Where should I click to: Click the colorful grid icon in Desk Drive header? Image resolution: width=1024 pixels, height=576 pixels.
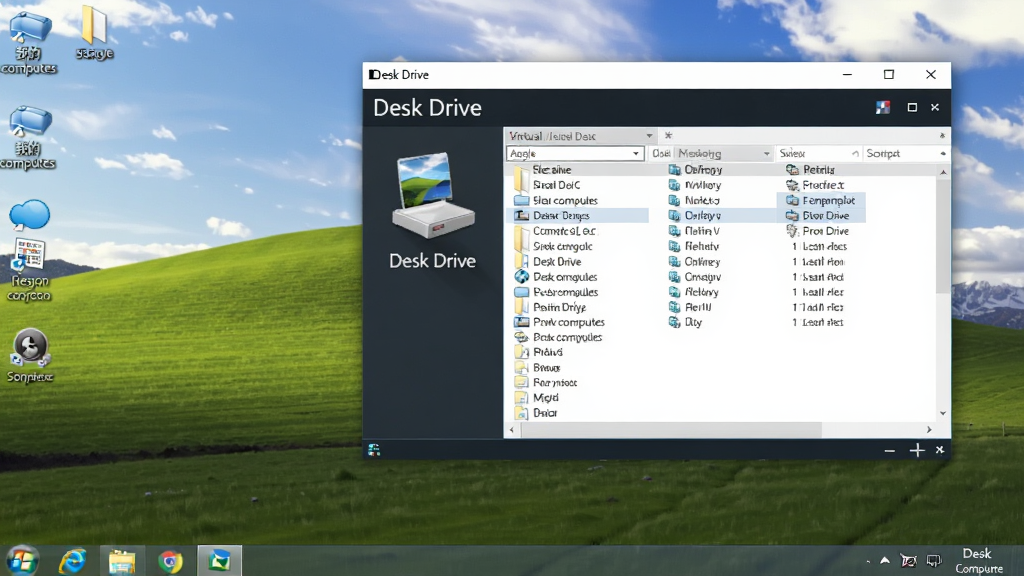tap(883, 108)
